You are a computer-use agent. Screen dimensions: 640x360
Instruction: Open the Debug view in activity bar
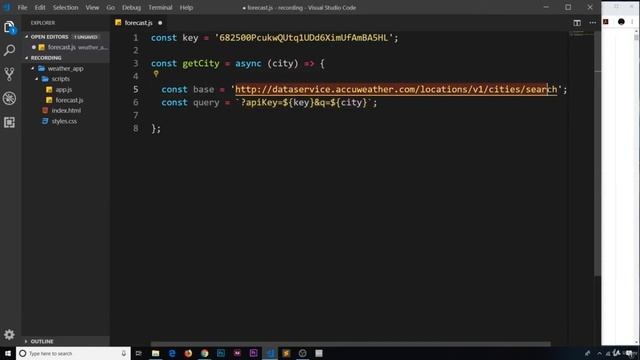coord(9,98)
